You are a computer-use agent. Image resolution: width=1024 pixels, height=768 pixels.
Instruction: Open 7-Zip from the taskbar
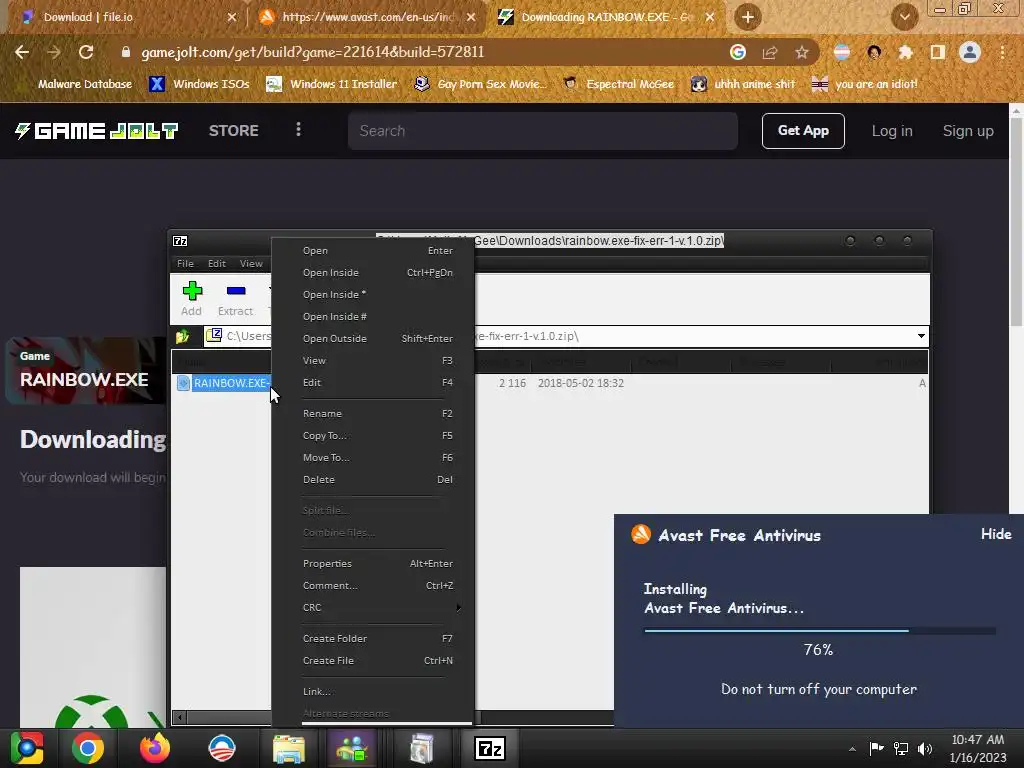pos(490,748)
